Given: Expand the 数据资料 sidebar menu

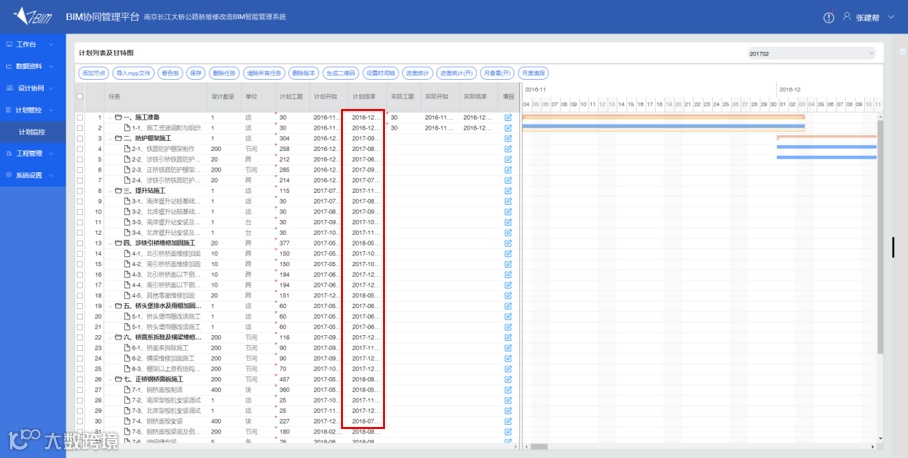Looking at the screenshot, I should coord(33,66).
